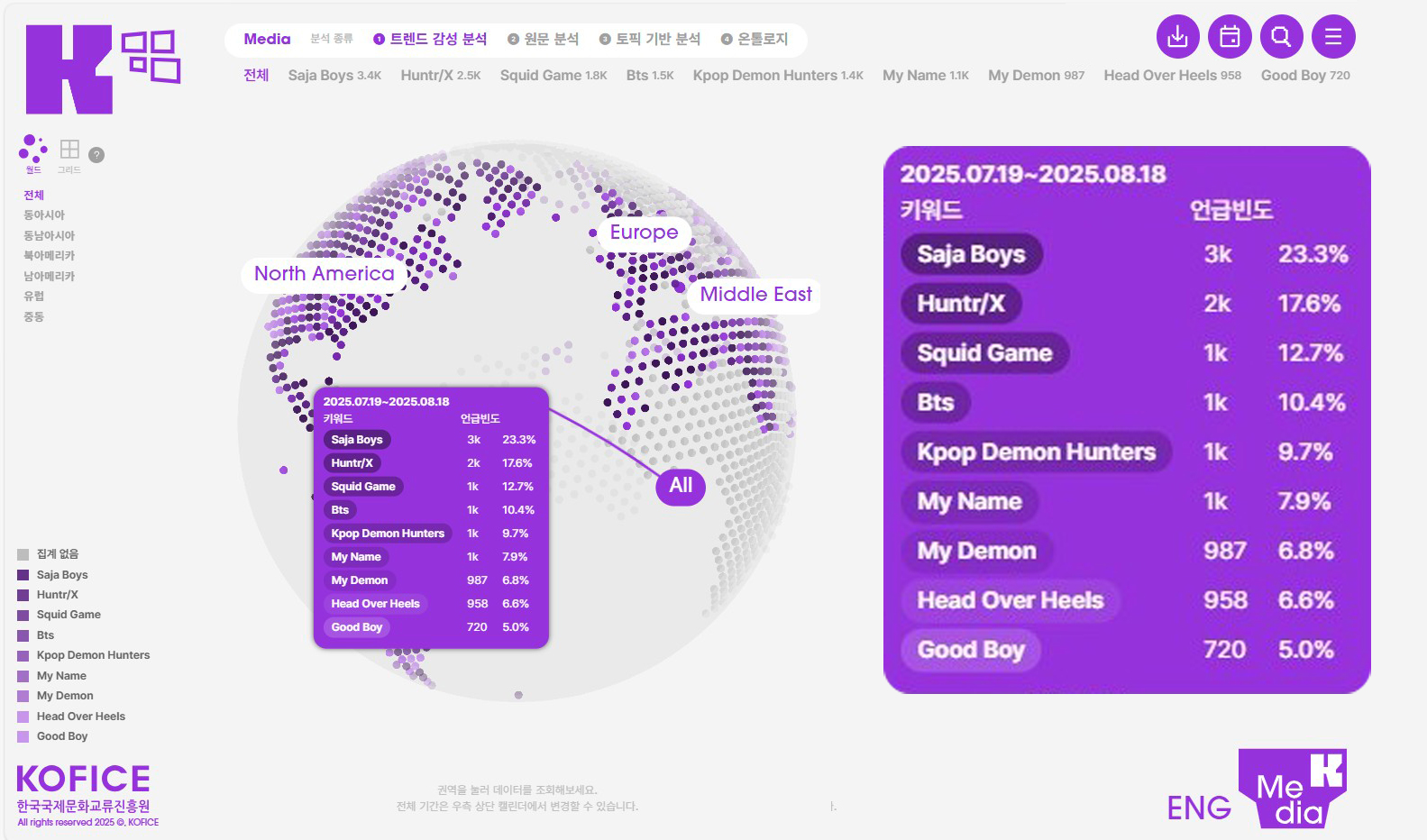Switch to the world globe view icon
1427x840 pixels.
pos(33,150)
